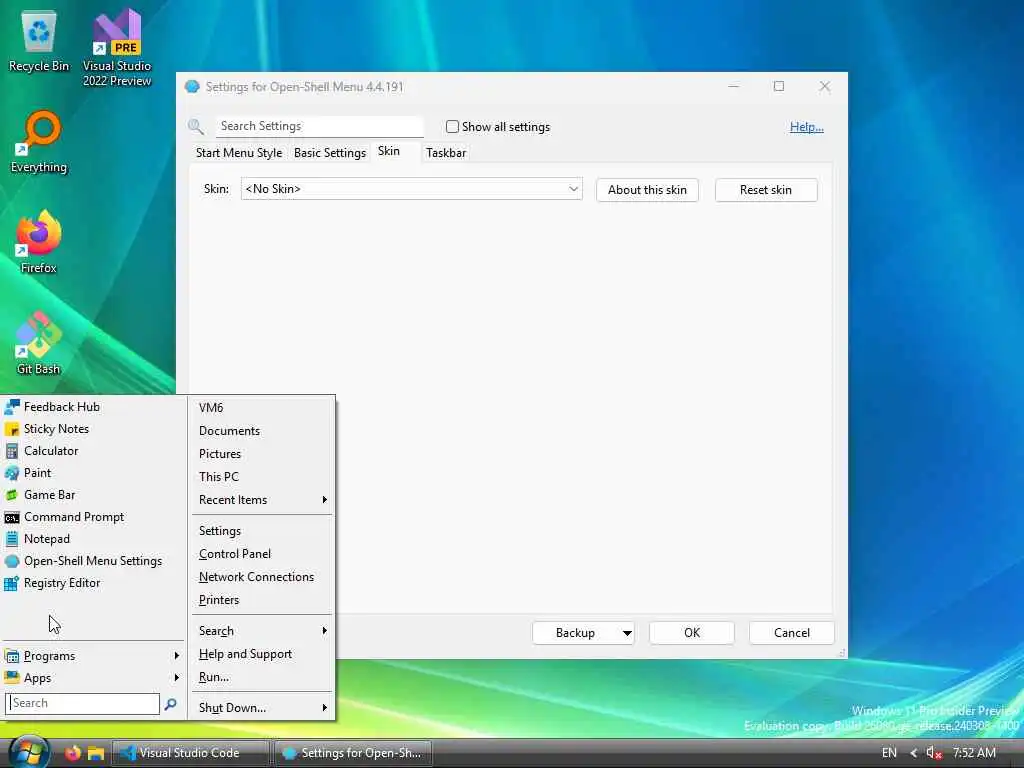
Task: Open Open-Shell Menu Settings entry
Action: coord(93,561)
